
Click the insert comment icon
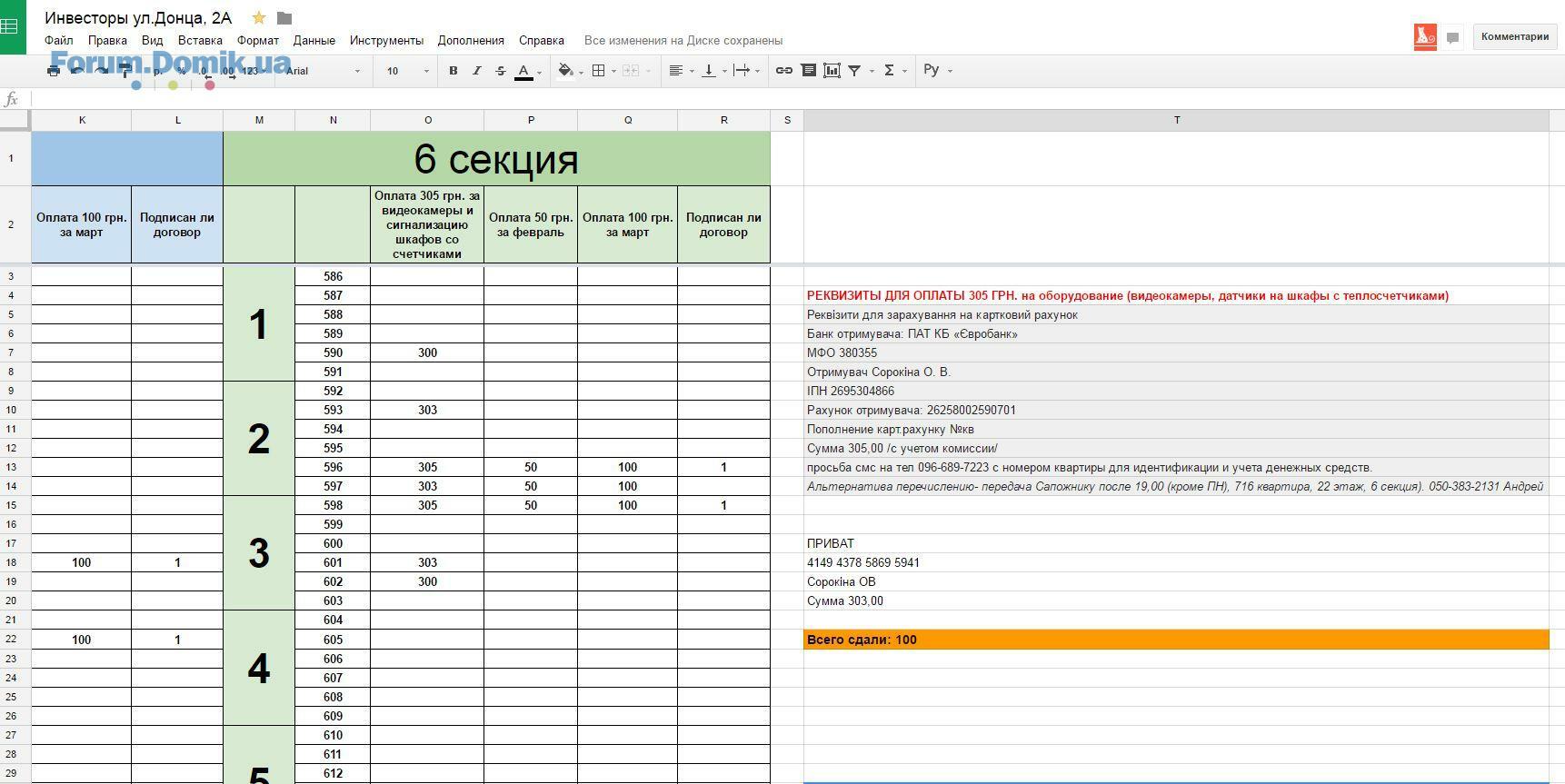pyautogui.click(x=808, y=71)
